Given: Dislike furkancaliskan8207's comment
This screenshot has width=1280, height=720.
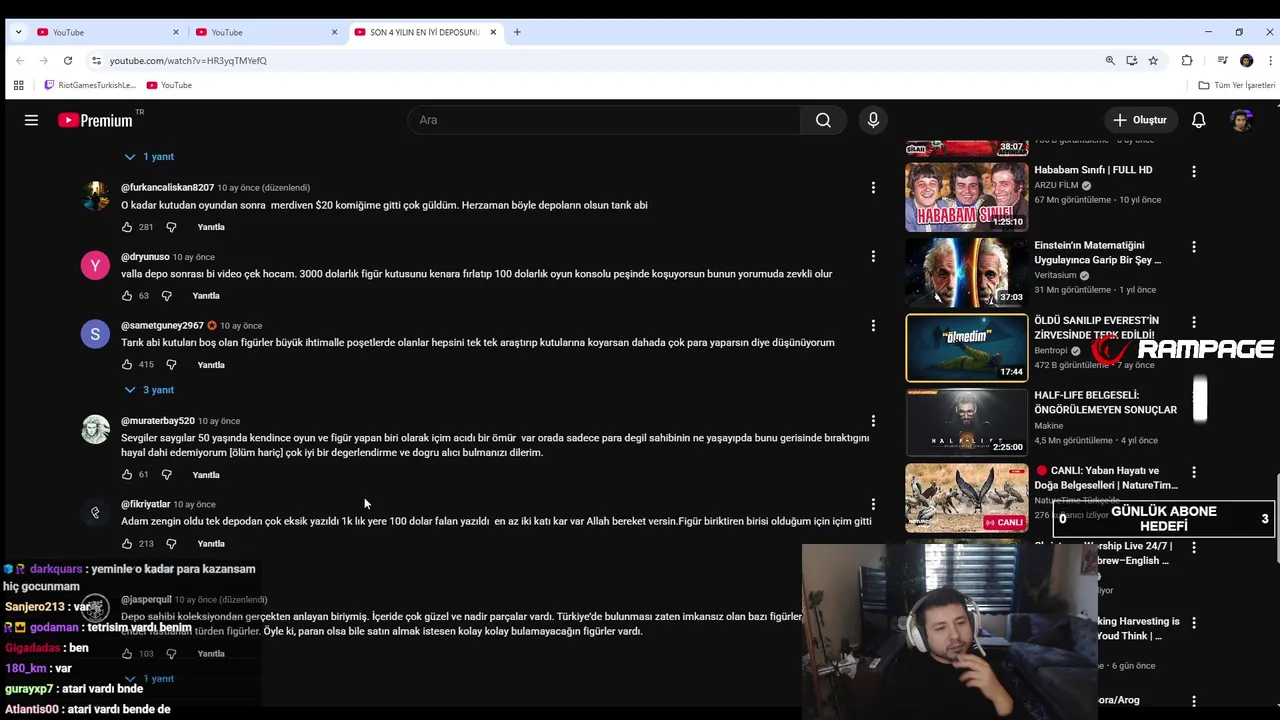Looking at the screenshot, I should [171, 227].
